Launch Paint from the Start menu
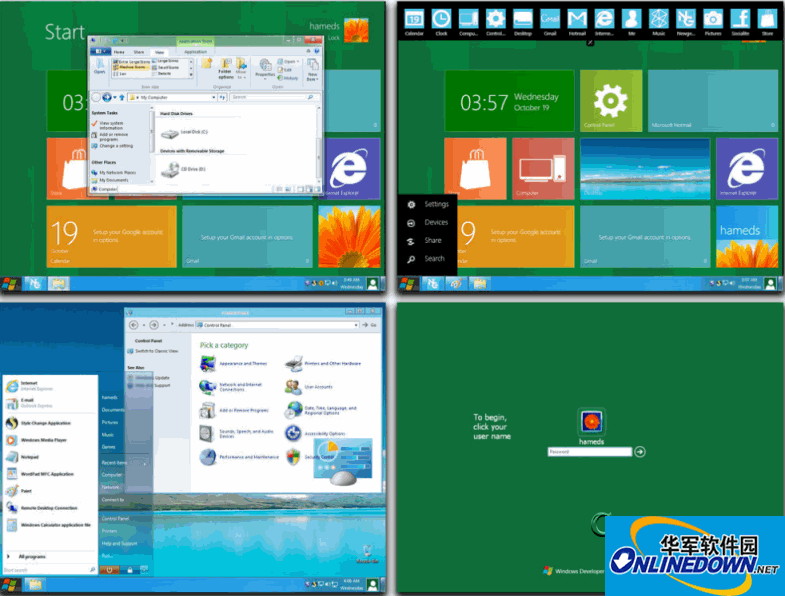 (x=19, y=491)
